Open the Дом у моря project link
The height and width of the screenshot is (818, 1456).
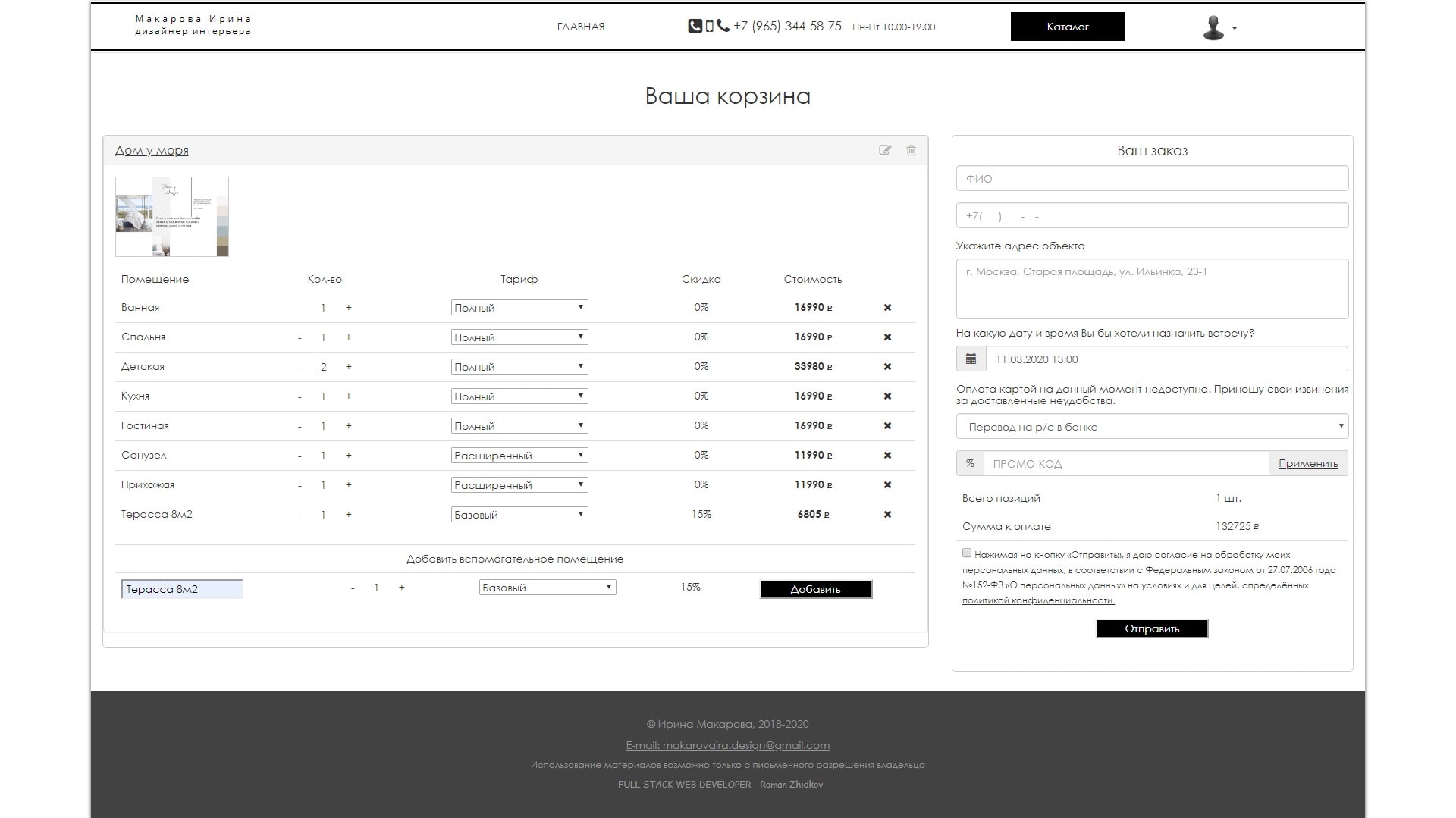[152, 150]
